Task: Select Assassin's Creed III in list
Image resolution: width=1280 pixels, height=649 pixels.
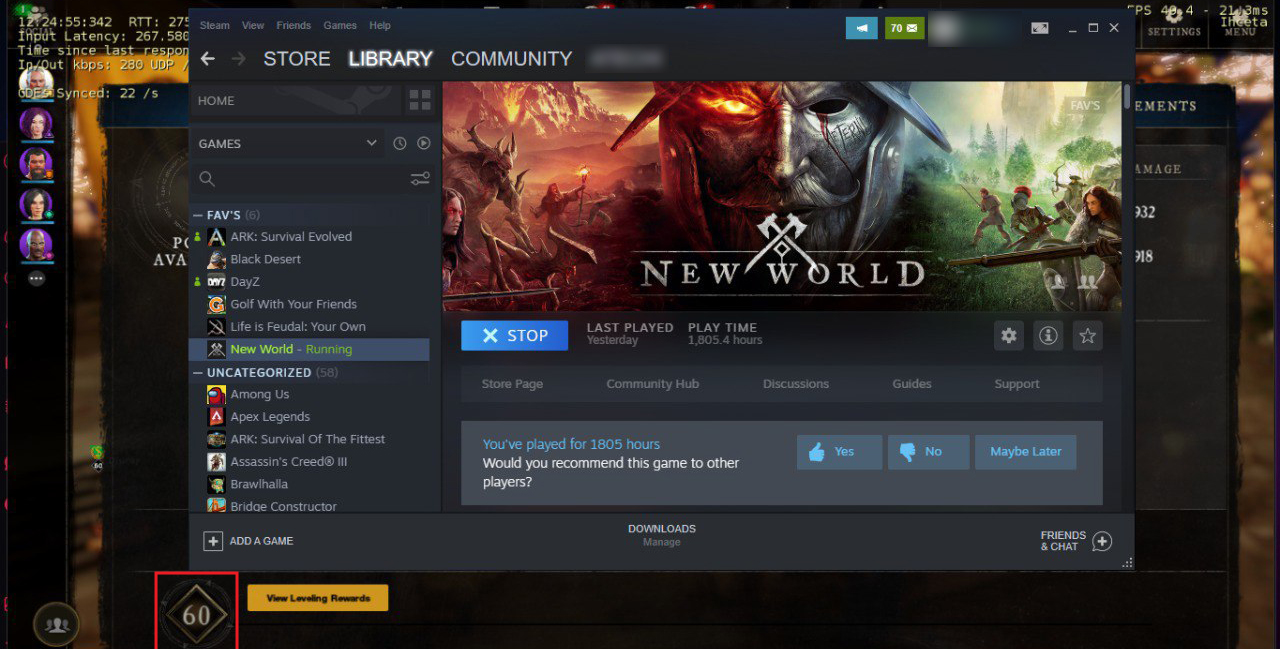Action: point(287,462)
